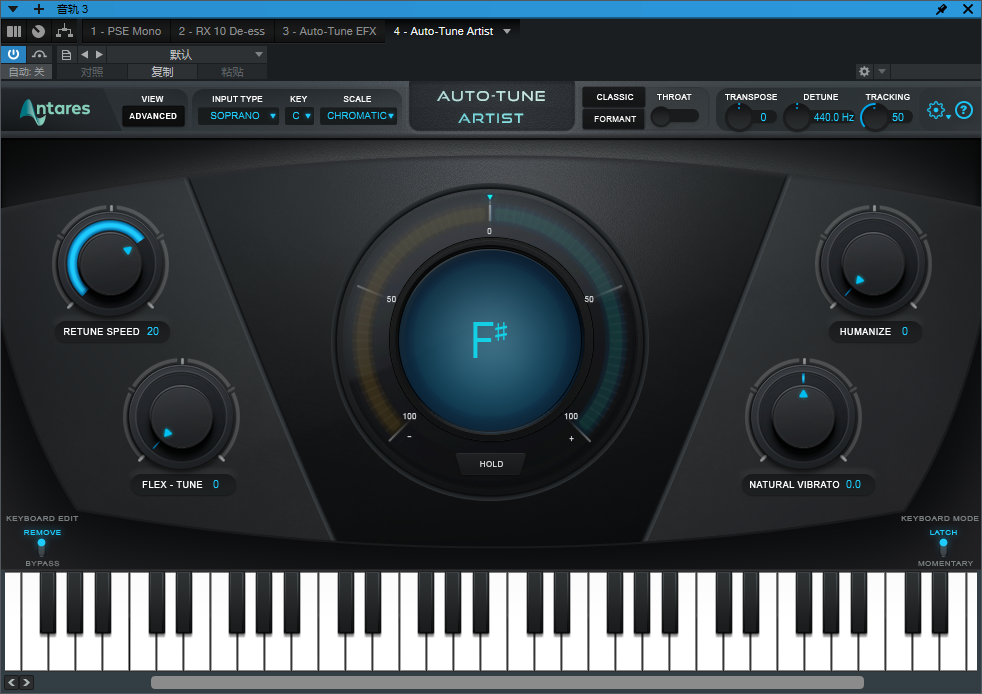Open the Input Type Soprano dropdown

tap(238, 116)
